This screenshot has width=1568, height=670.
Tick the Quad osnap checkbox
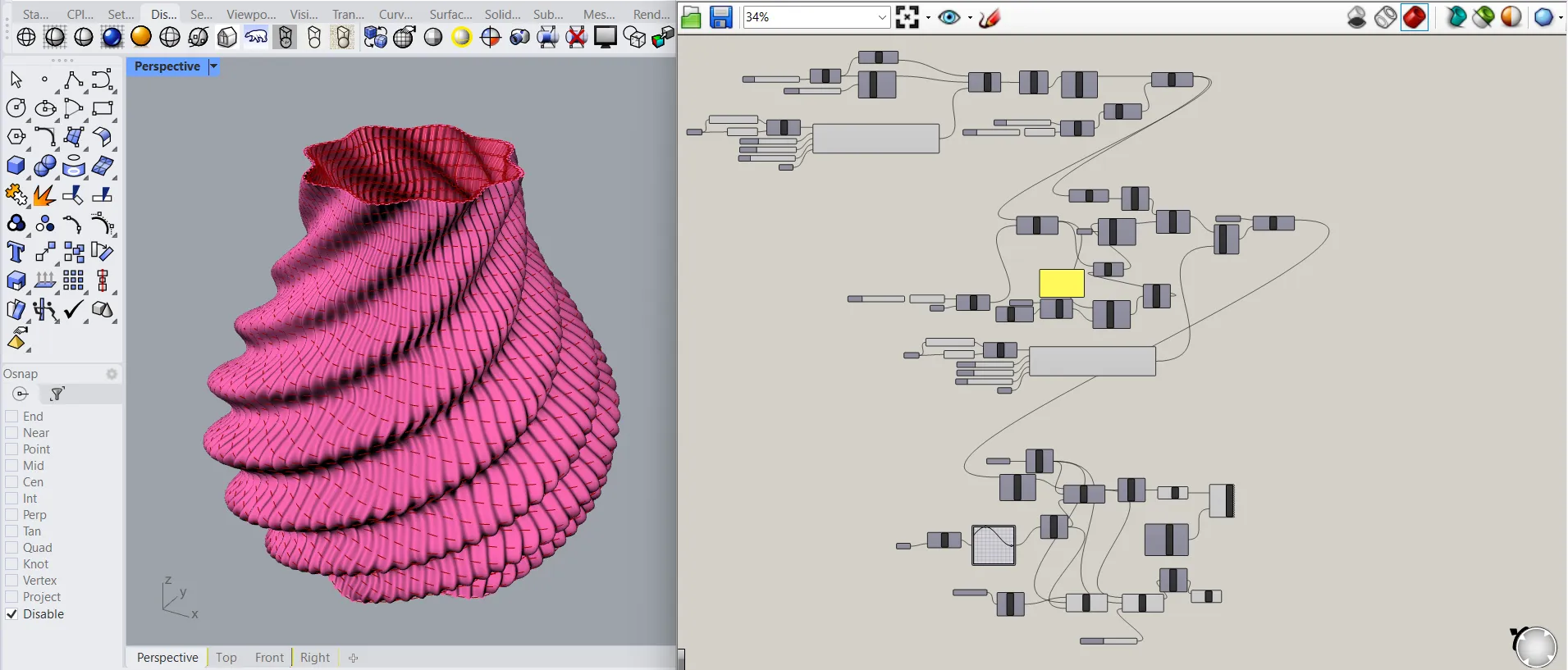point(11,548)
